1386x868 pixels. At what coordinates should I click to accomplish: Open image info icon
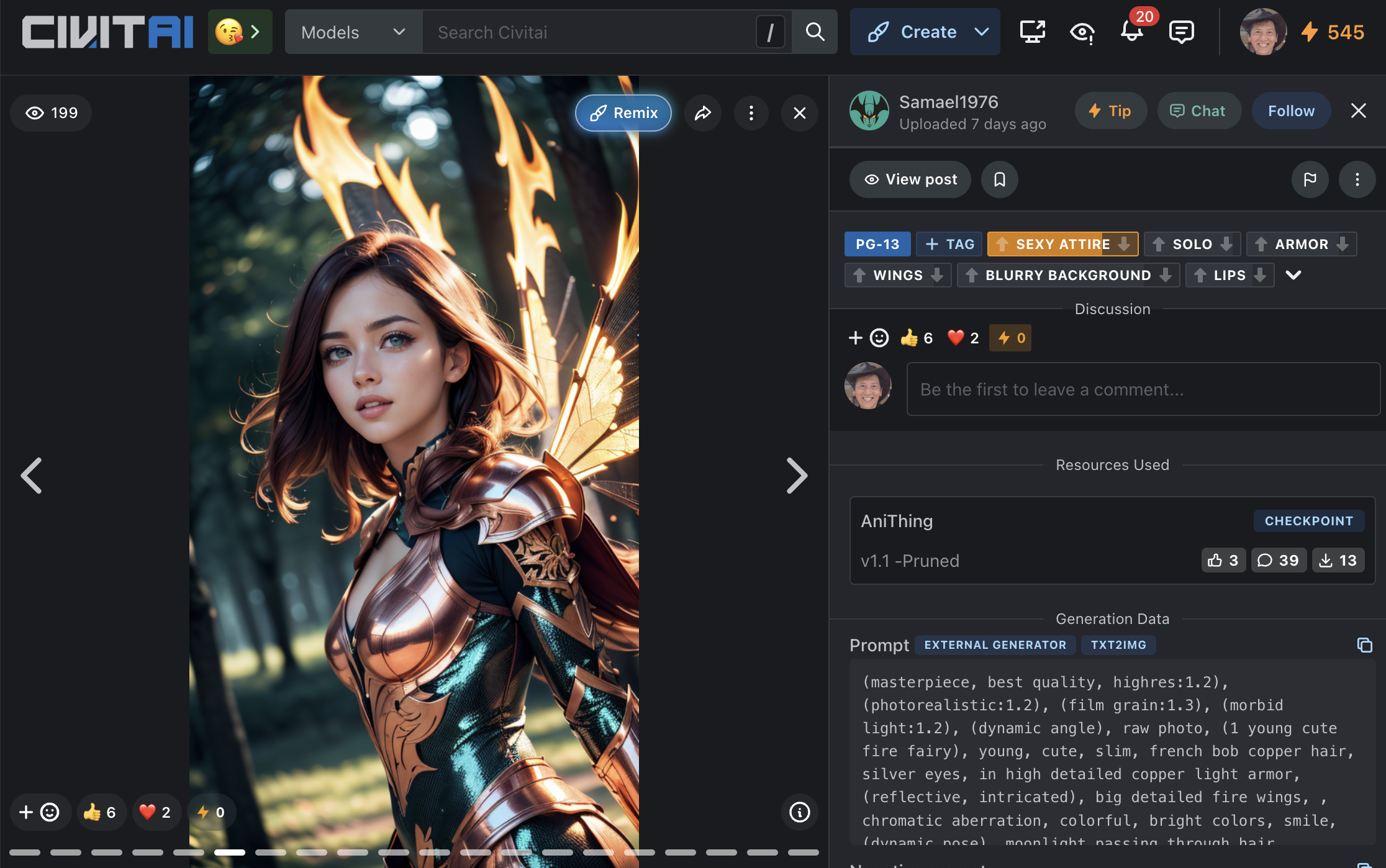click(799, 812)
